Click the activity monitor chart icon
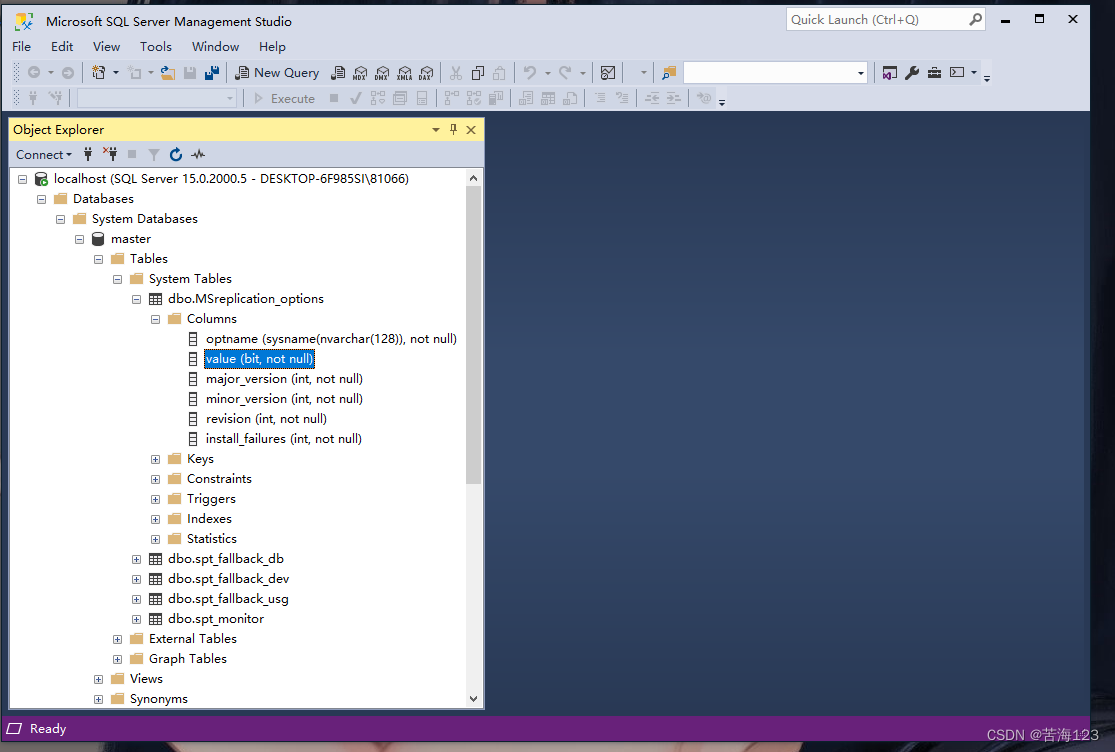 click(x=608, y=72)
